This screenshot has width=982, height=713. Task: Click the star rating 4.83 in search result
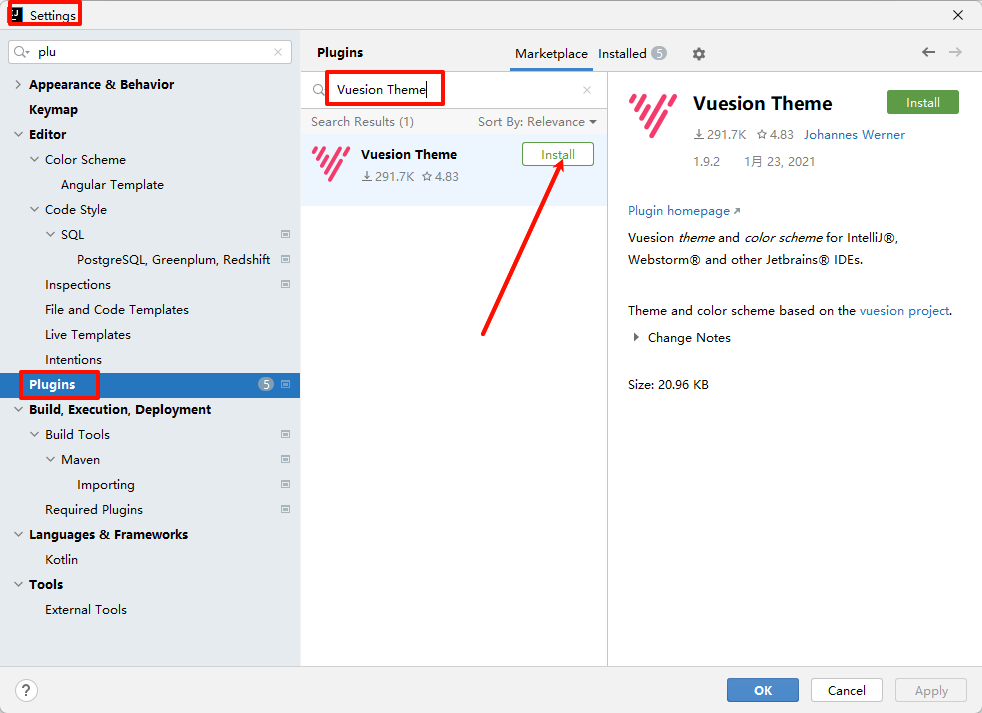440,177
